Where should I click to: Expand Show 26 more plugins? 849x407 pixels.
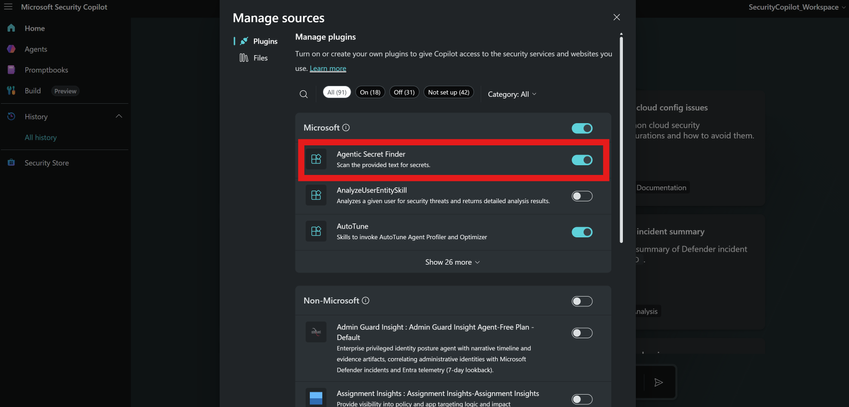pyautogui.click(x=452, y=262)
